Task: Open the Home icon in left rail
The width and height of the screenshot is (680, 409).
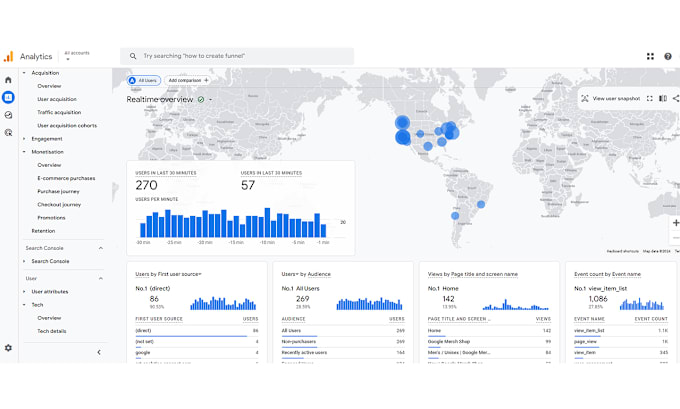Action: point(8,80)
